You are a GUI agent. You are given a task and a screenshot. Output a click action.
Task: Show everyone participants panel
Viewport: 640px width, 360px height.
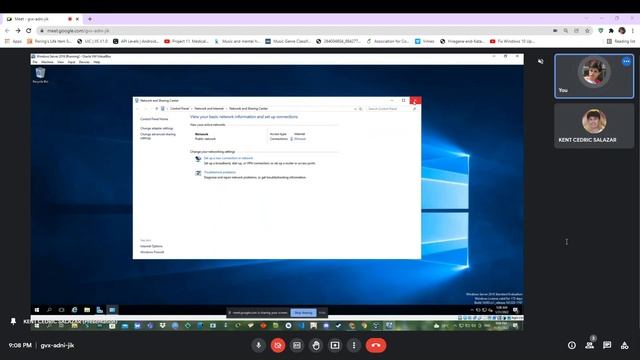[x=589, y=345]
